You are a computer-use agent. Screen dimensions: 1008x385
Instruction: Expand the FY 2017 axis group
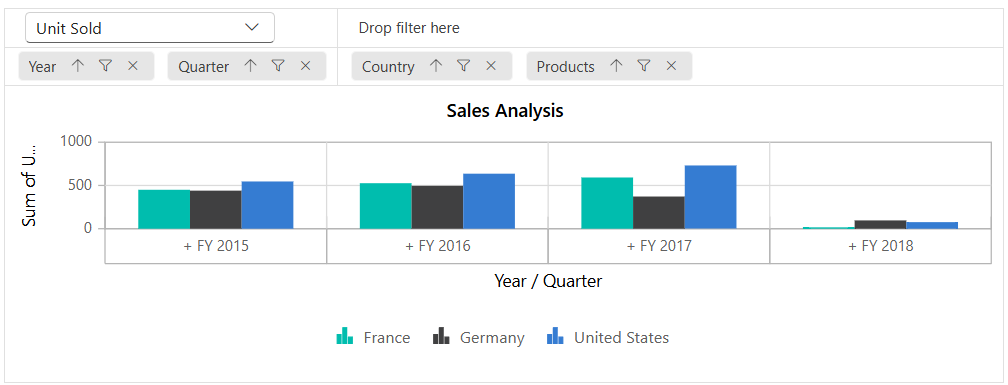tap(659, 246)
